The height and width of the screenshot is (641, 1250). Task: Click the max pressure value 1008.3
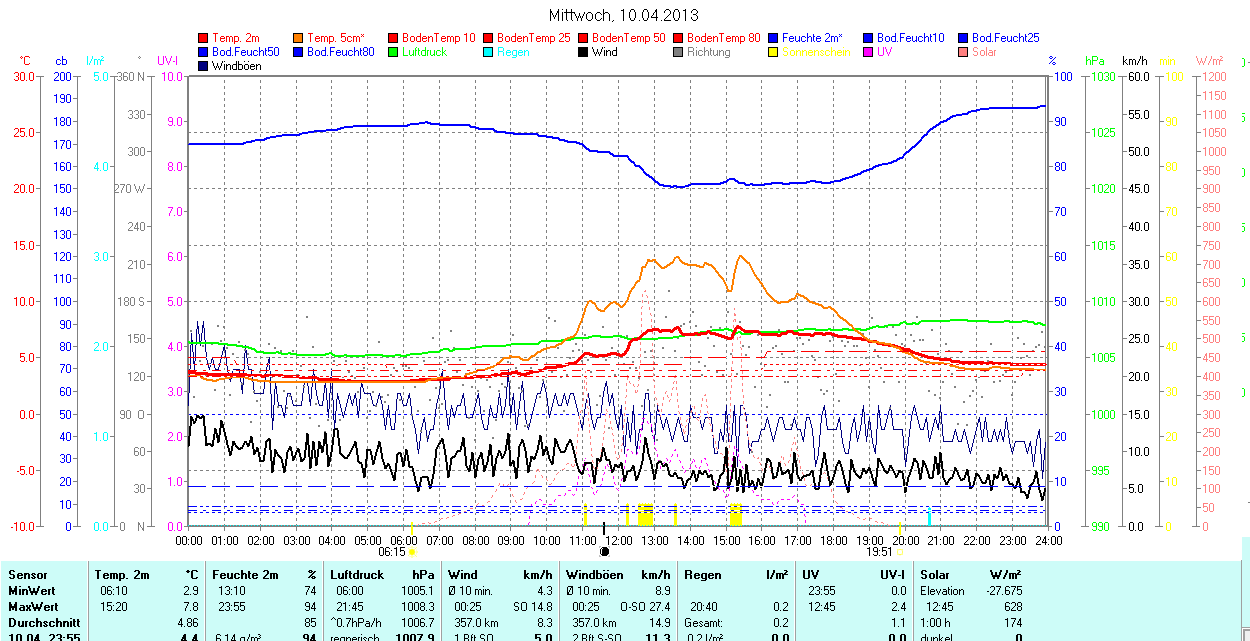(x=417, y=607)
